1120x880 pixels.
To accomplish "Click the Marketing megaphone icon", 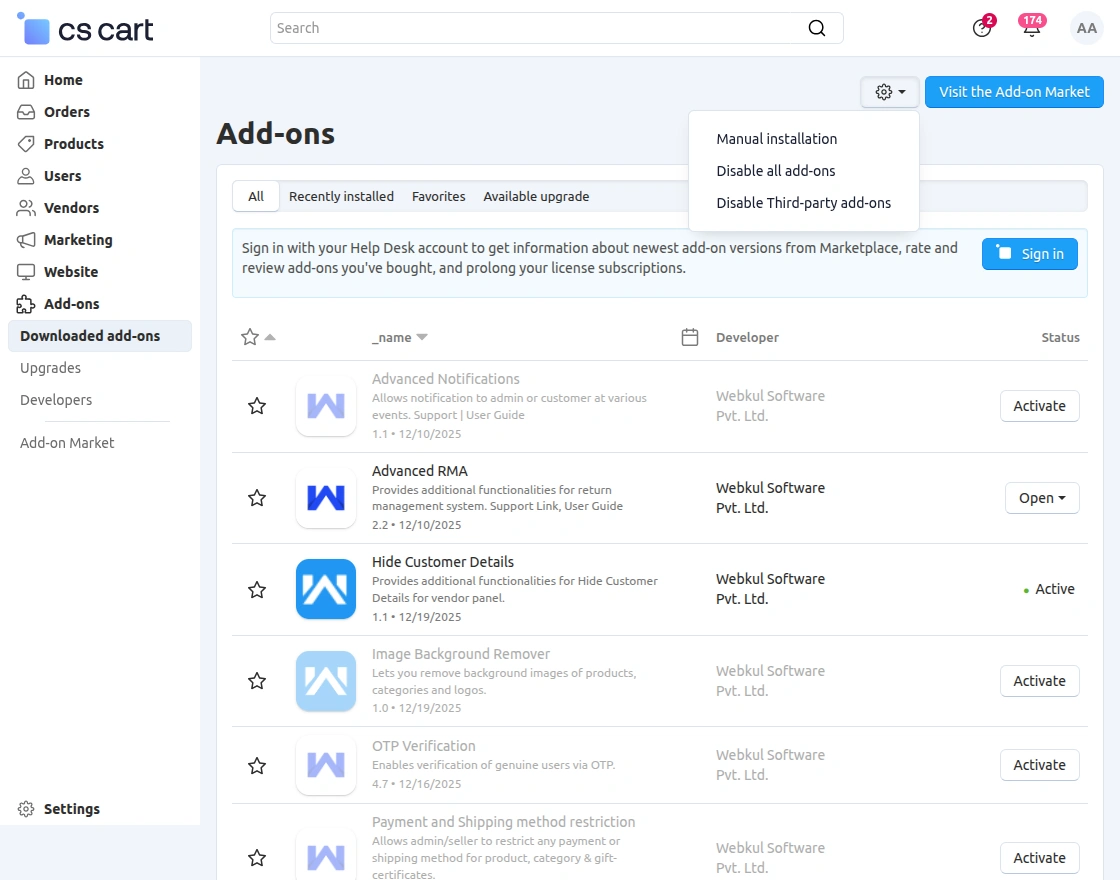I will (x=26, y=240).
